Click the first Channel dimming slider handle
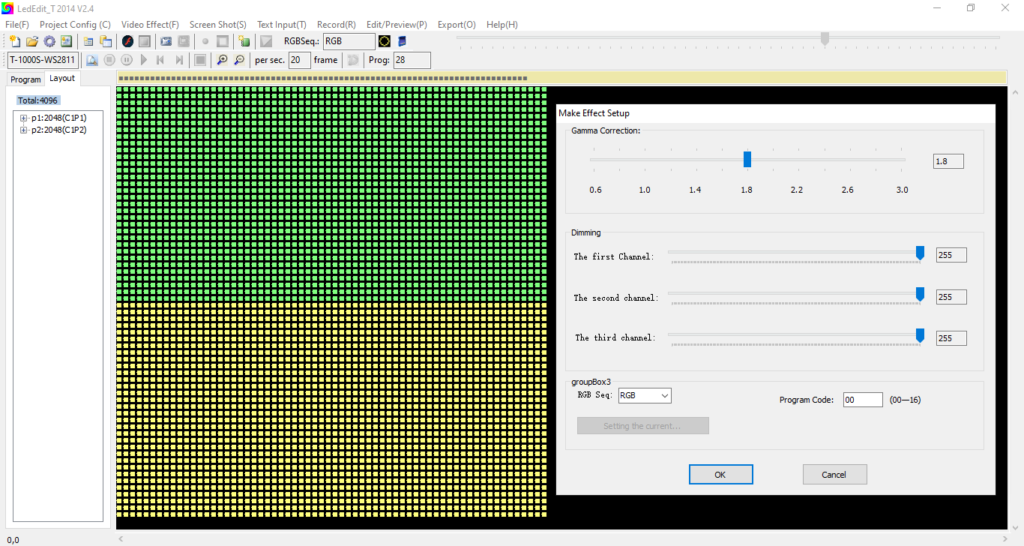The image size is (1024, 546). coord(920,253)
